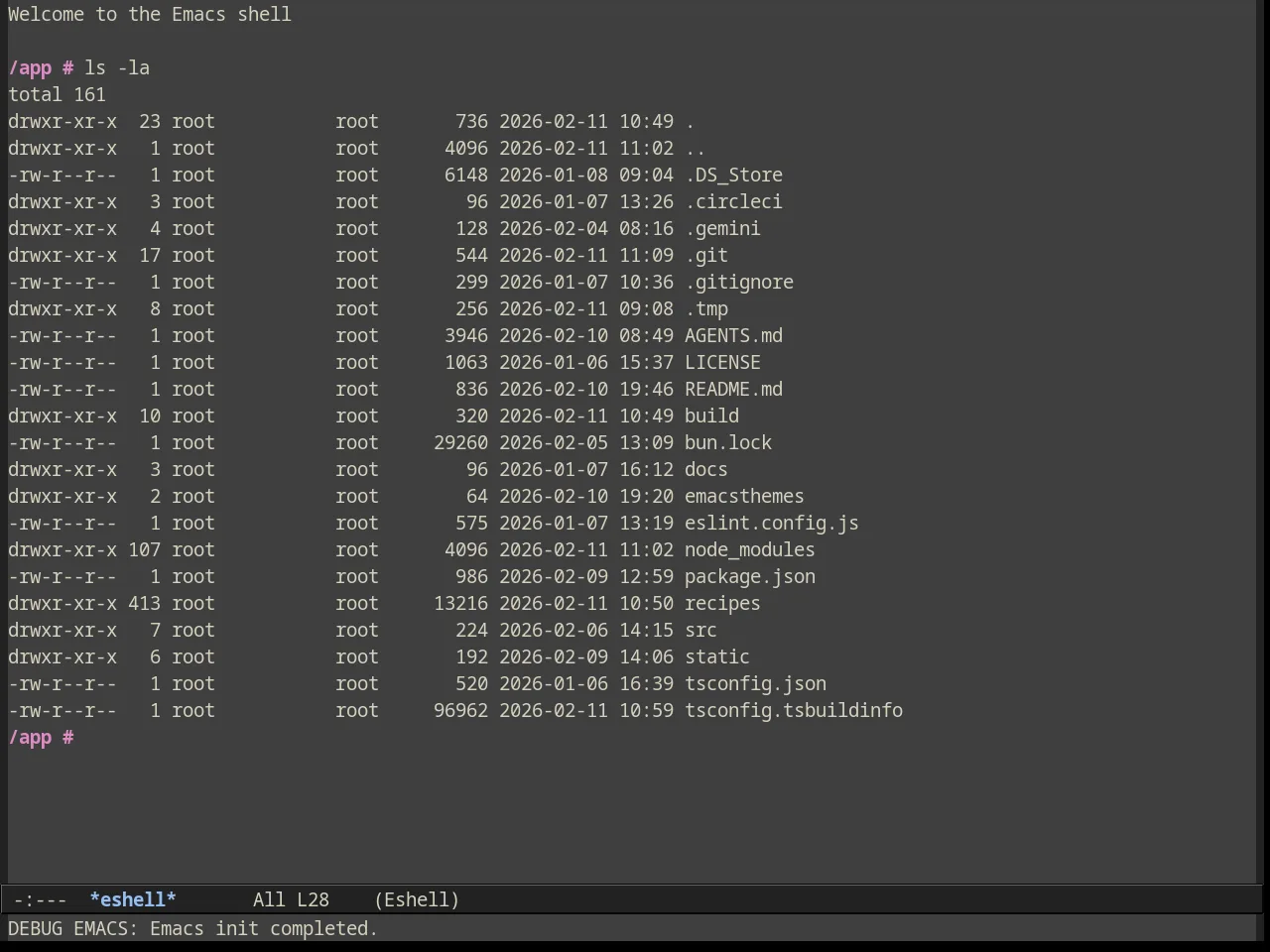The image size is (1270, 952).
Task: Click the docs directory name
Action: (x=706, y=470)
